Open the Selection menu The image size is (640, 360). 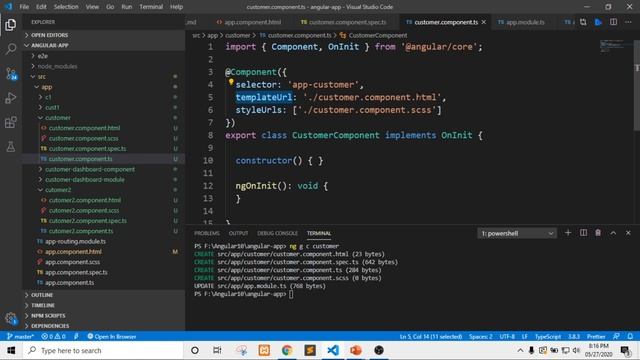coord(66,7)
